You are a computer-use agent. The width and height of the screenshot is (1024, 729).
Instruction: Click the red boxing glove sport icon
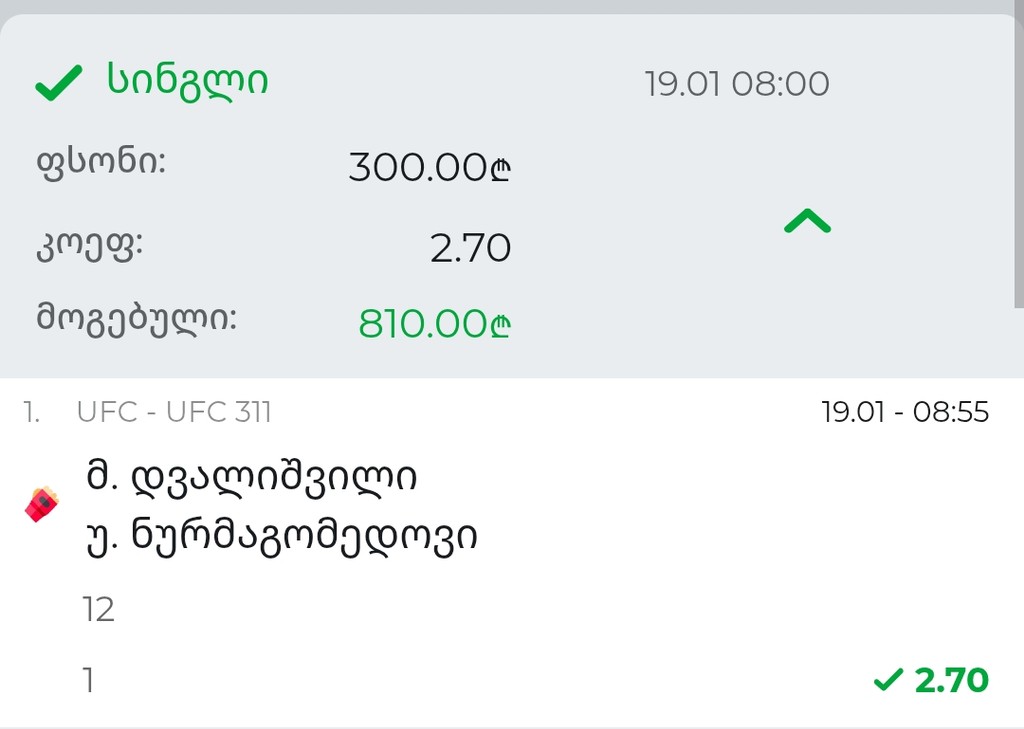[x=41, y=504]
